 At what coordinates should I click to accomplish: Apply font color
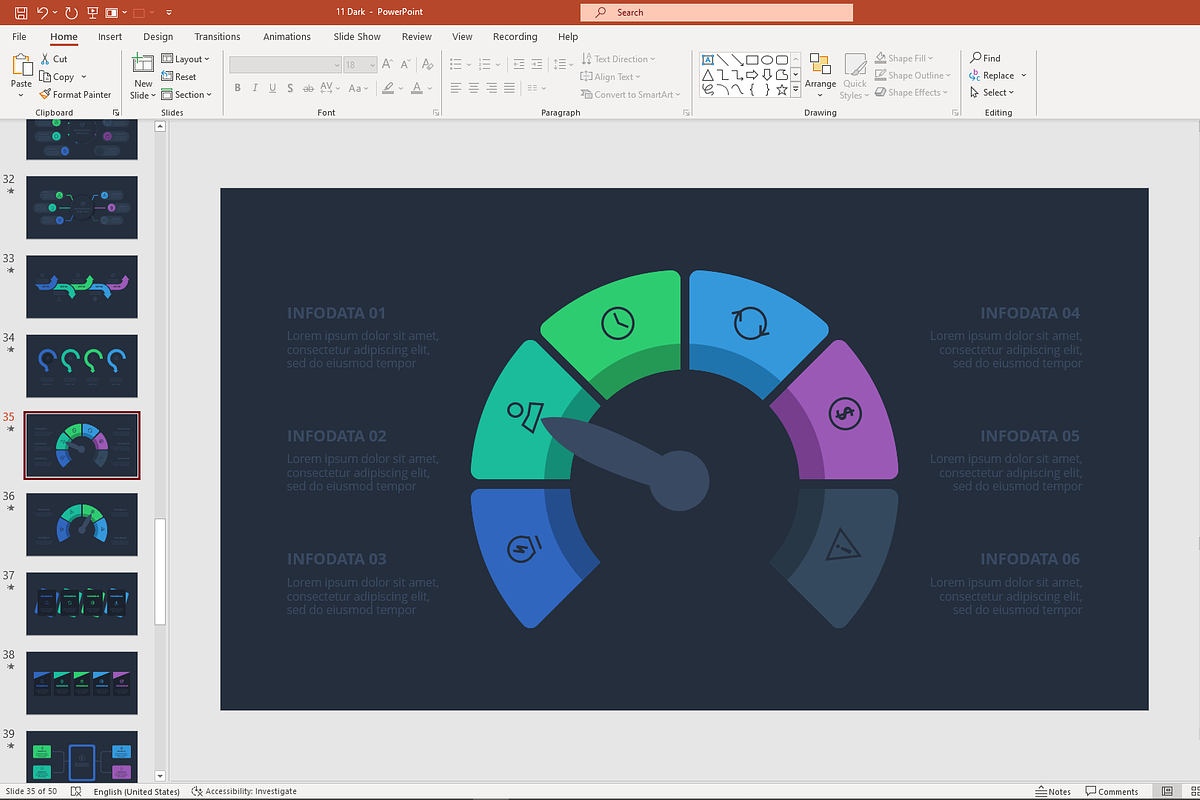point(418,88)
